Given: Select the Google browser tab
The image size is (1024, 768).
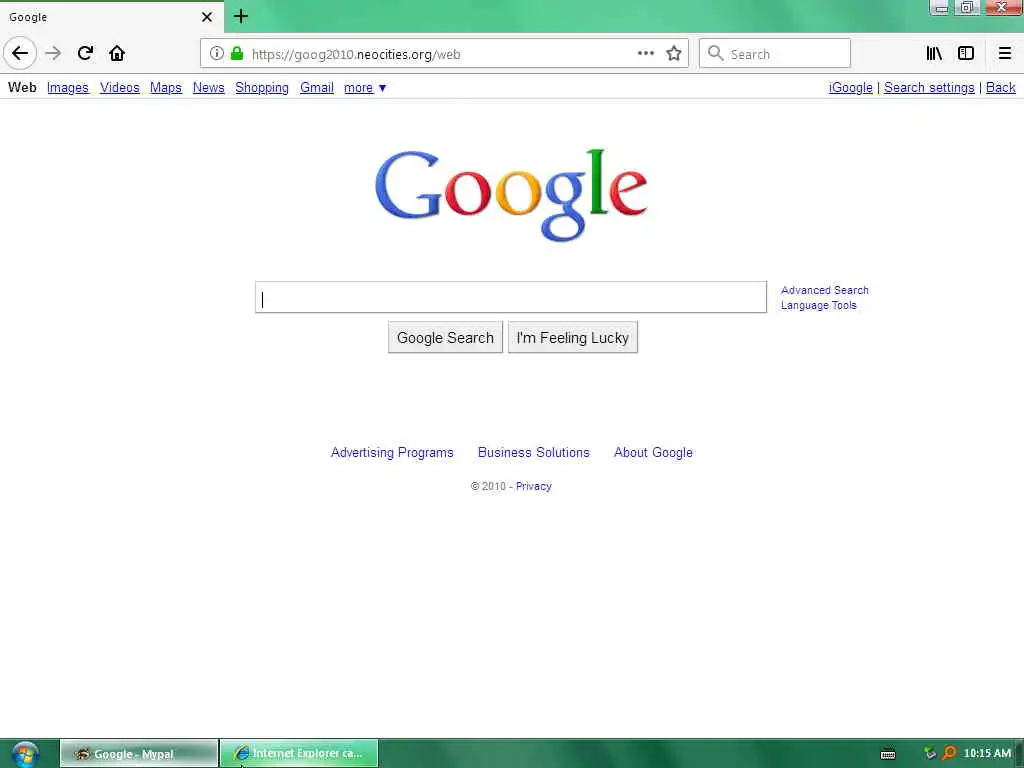Looking at the screenshot, I should [112, 17].
